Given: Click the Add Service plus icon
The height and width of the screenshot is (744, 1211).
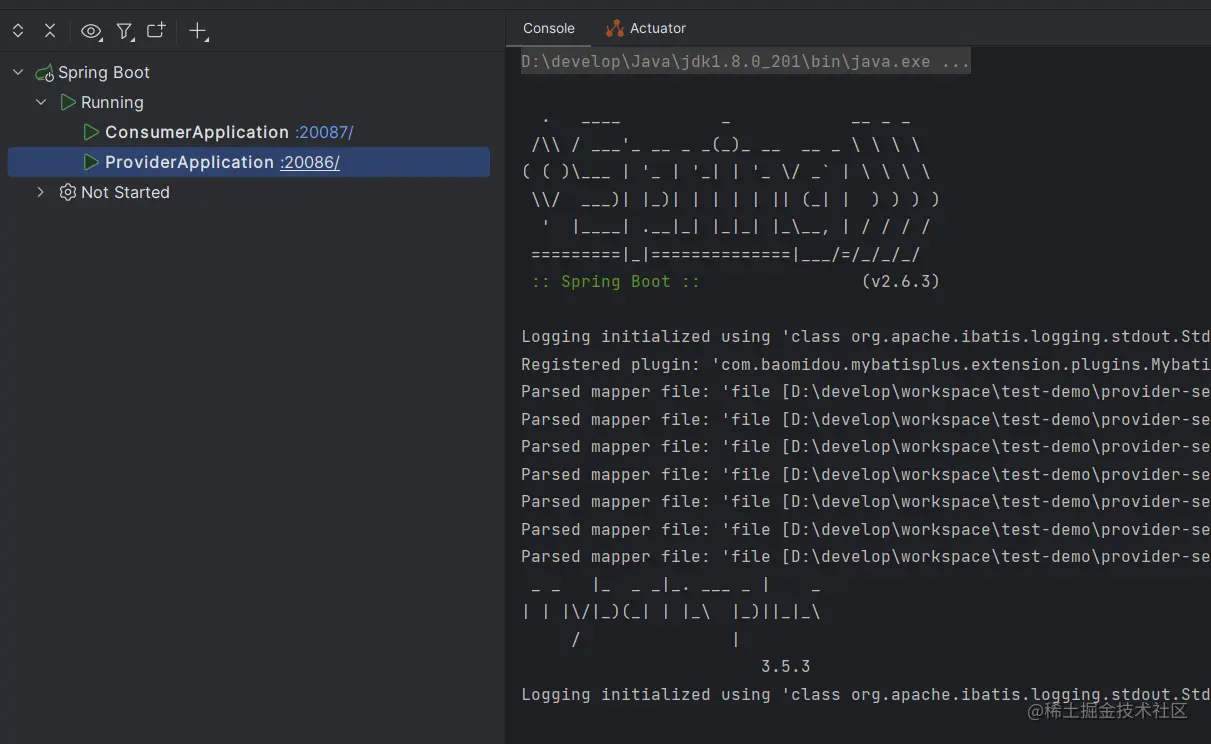Looking at the screenshot, I should (198, 32).
